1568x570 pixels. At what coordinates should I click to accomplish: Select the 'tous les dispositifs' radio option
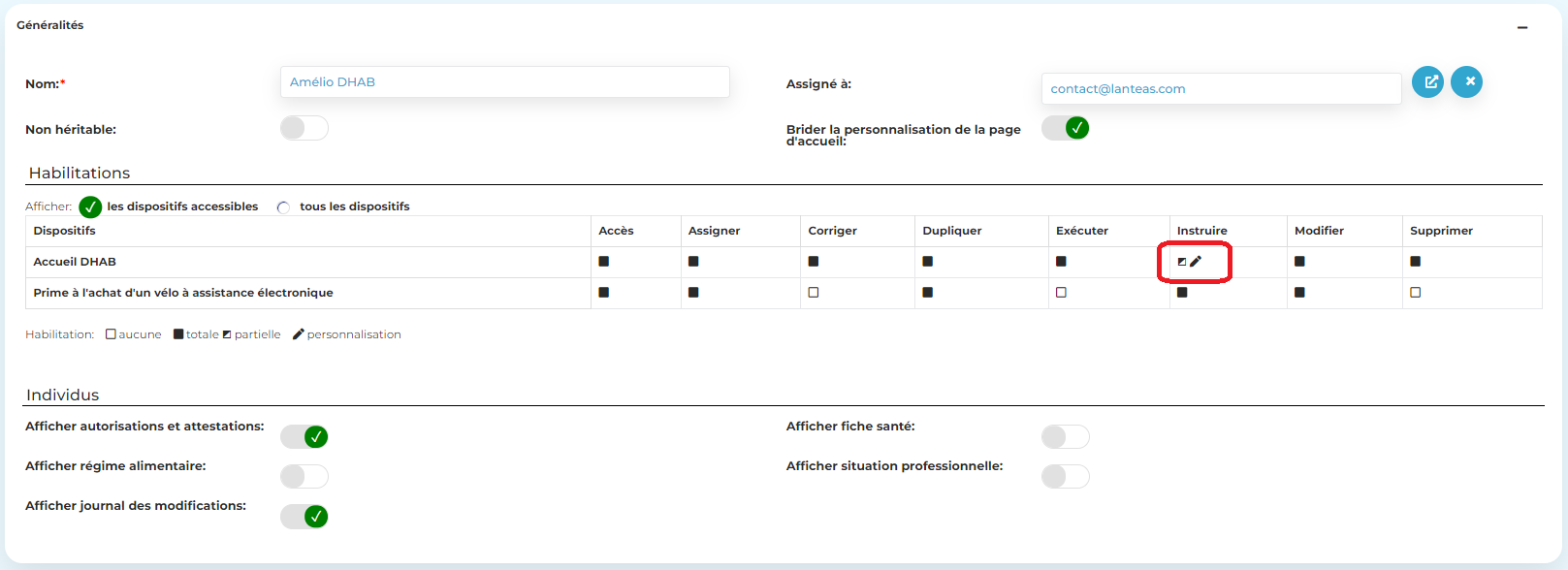coord(283,207)
